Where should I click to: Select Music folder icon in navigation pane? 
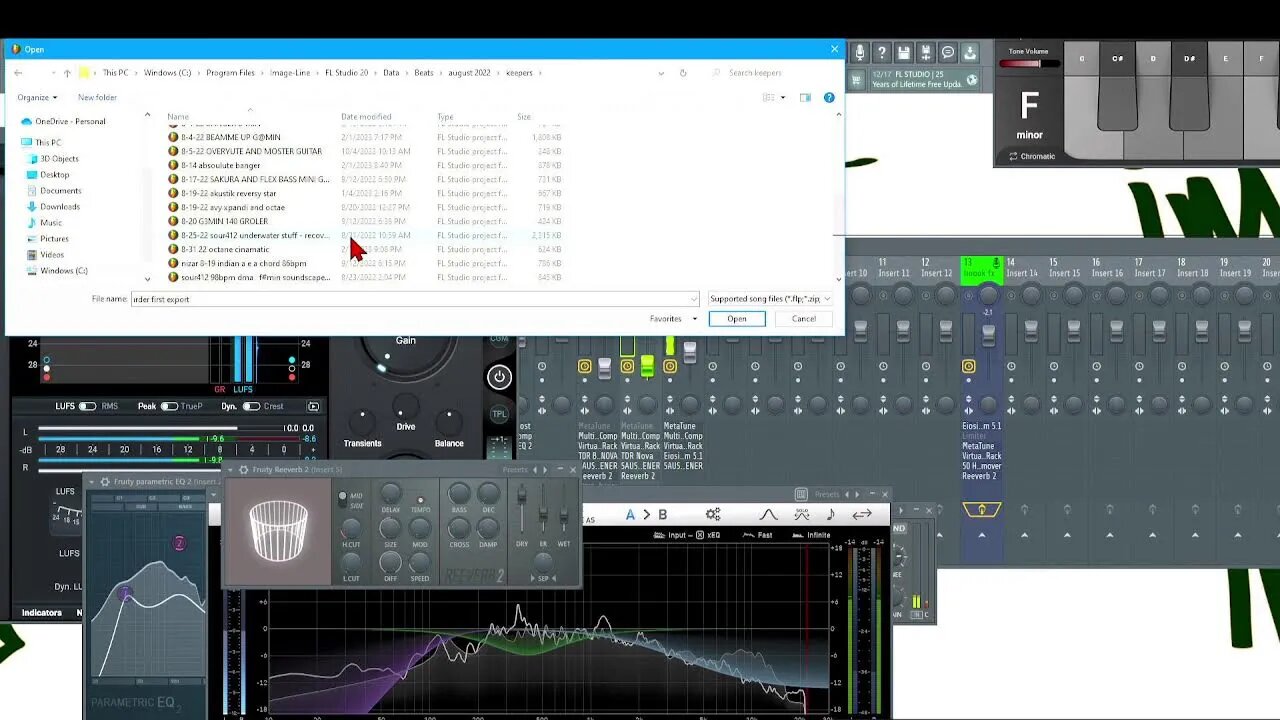[x=32, y=223]
